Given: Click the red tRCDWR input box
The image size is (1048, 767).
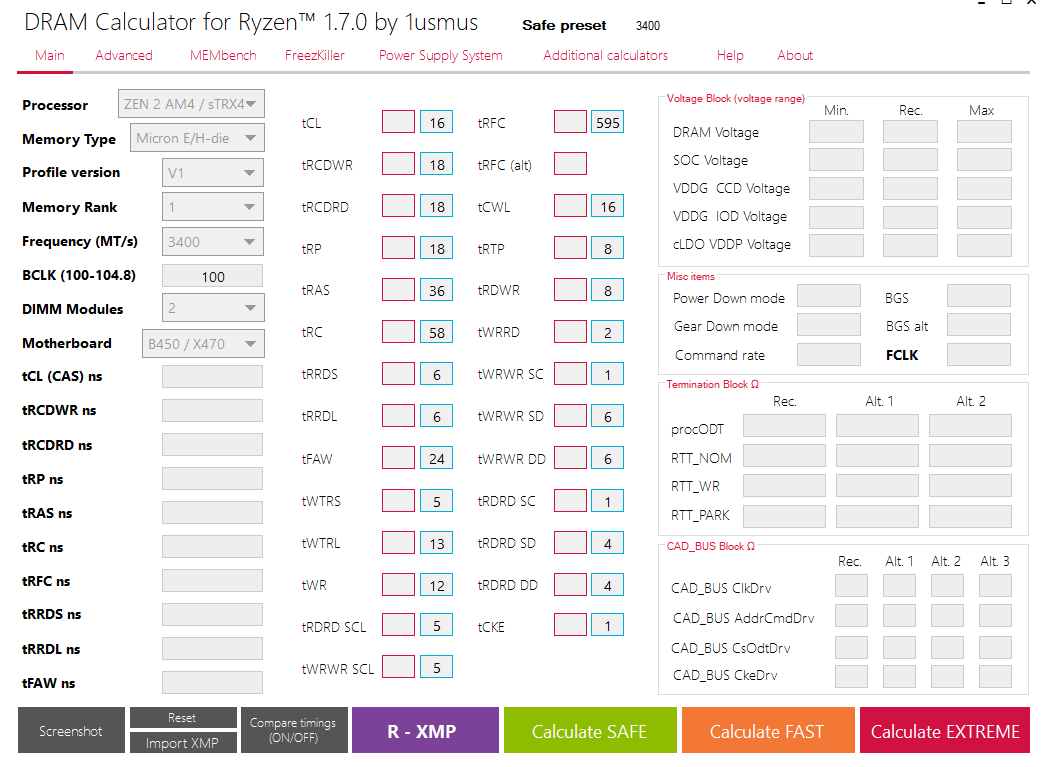Looking at the screenshot, I should [398, 164].
